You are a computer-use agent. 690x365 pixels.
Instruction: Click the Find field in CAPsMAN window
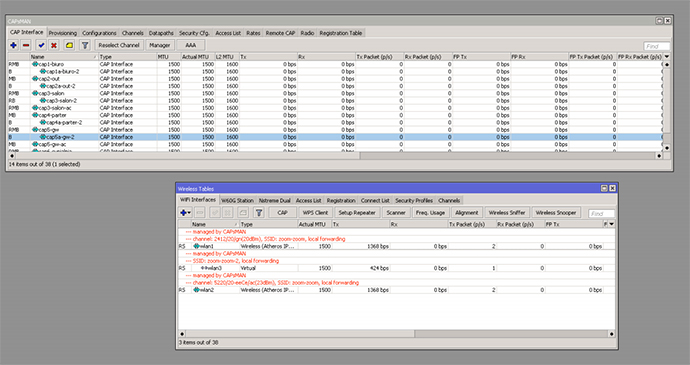657,46
